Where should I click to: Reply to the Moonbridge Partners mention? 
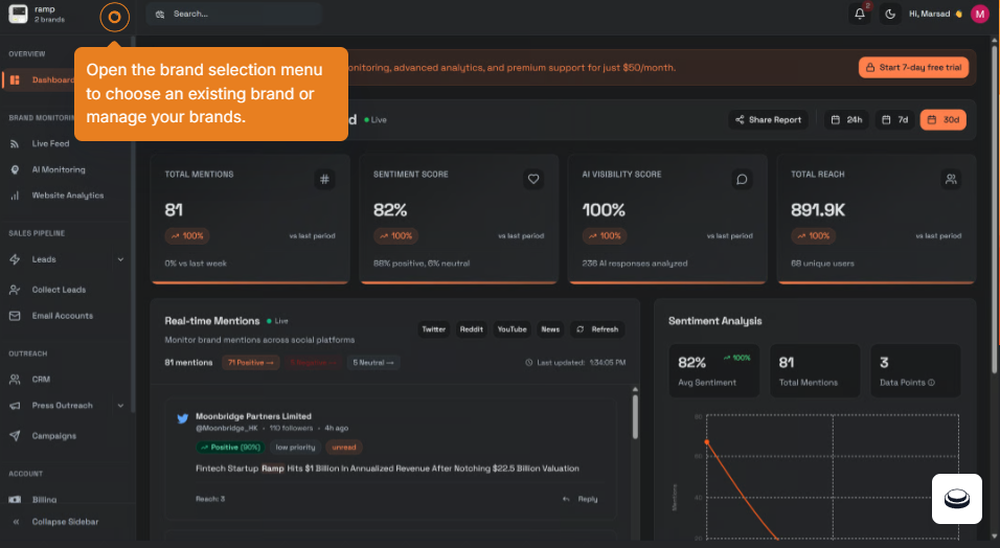point(580,499)
